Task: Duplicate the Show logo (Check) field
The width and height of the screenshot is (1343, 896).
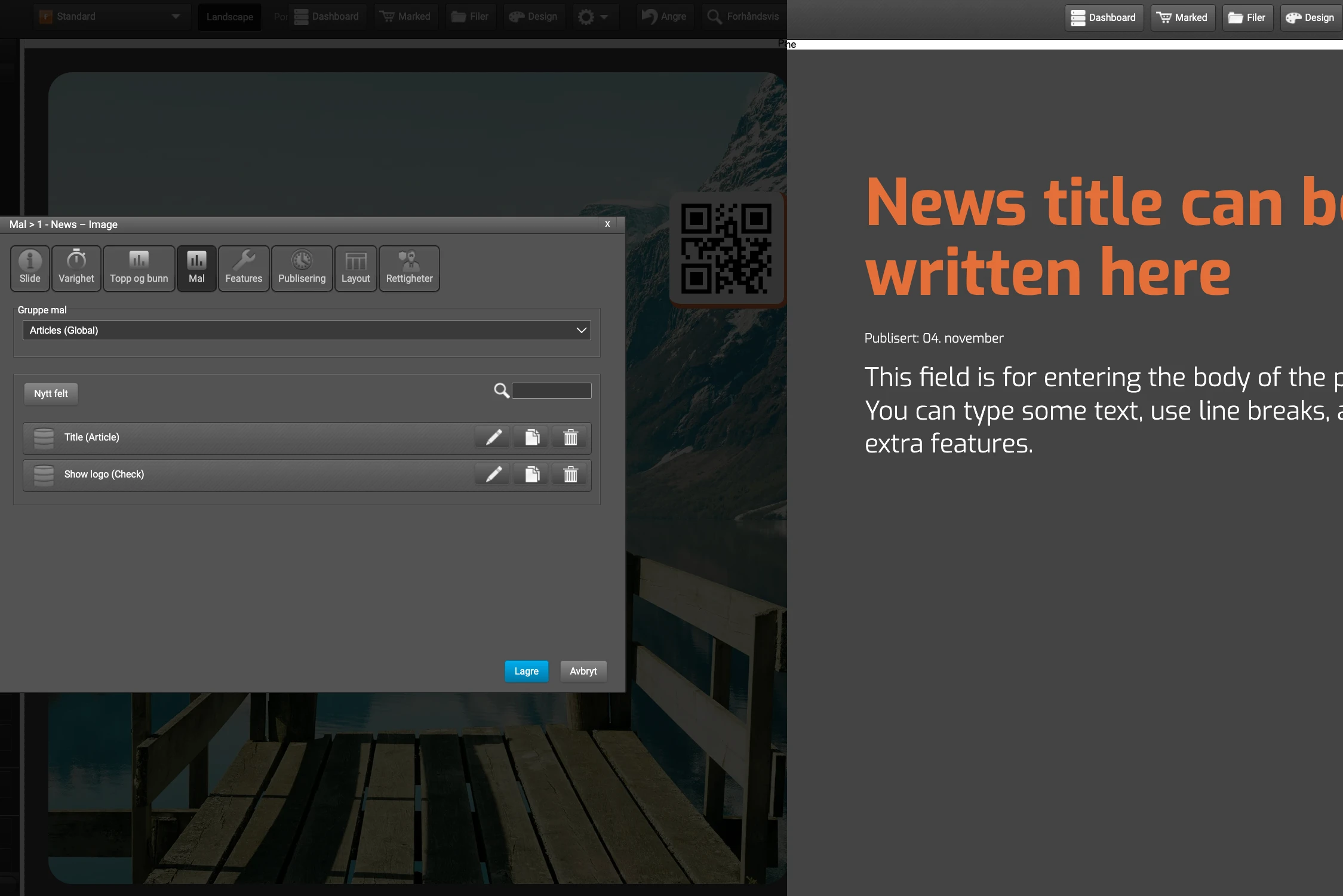Action: [531, 475]
